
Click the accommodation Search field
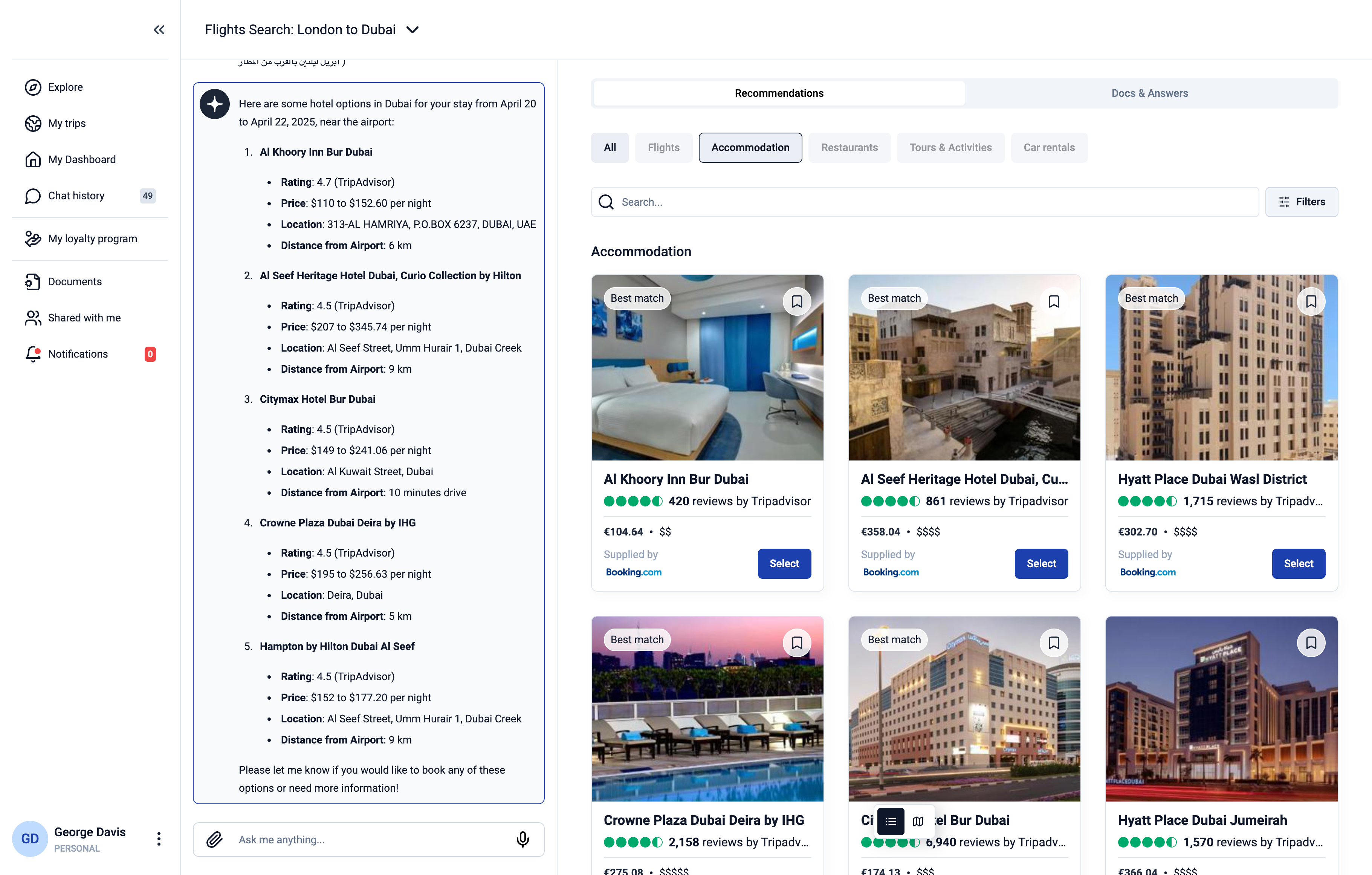coord(934,202)
